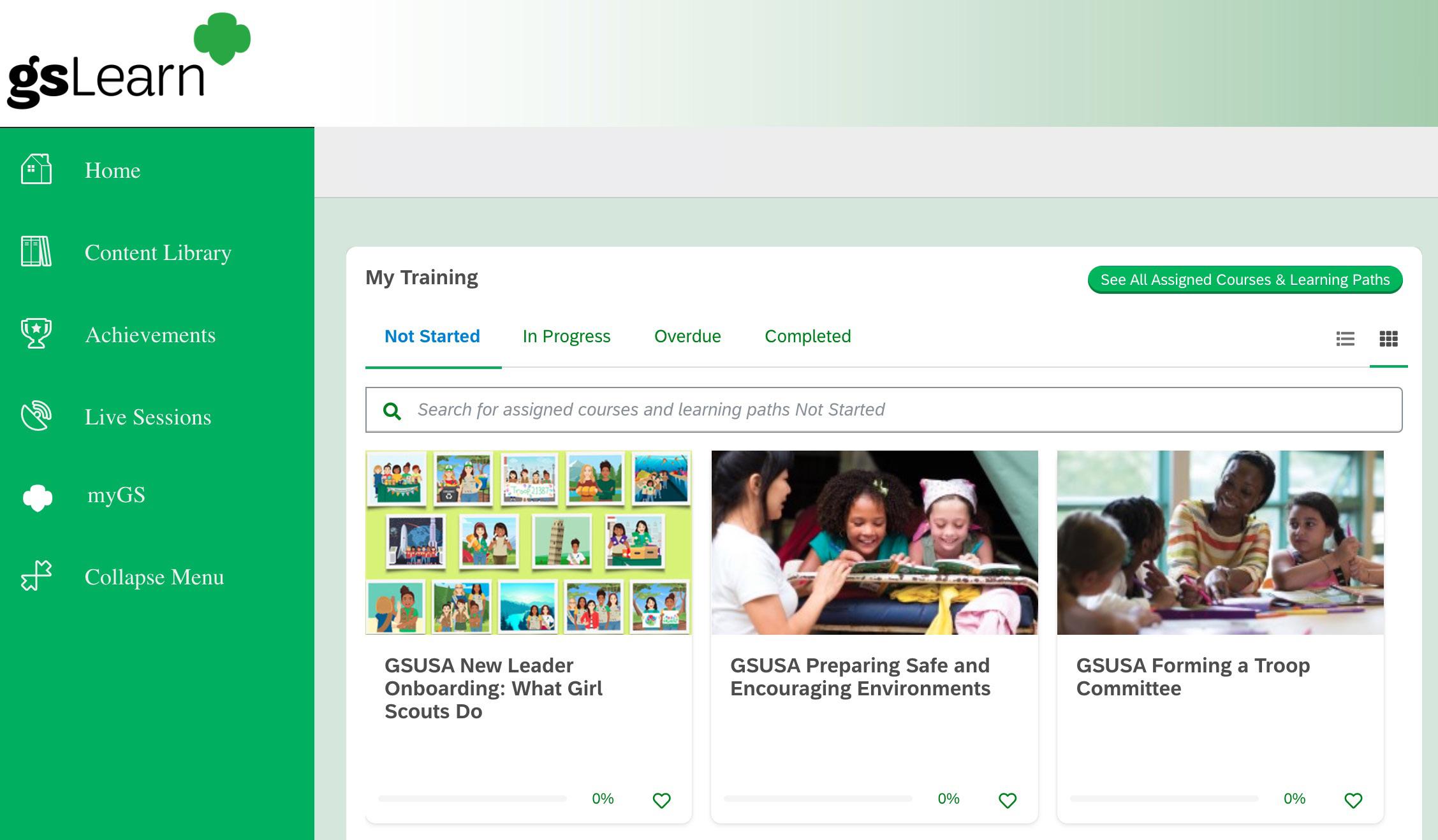This screenshot has width=1438, height=840.
Task: Click the Achievements trophy icon
Action: coord(36,333)
